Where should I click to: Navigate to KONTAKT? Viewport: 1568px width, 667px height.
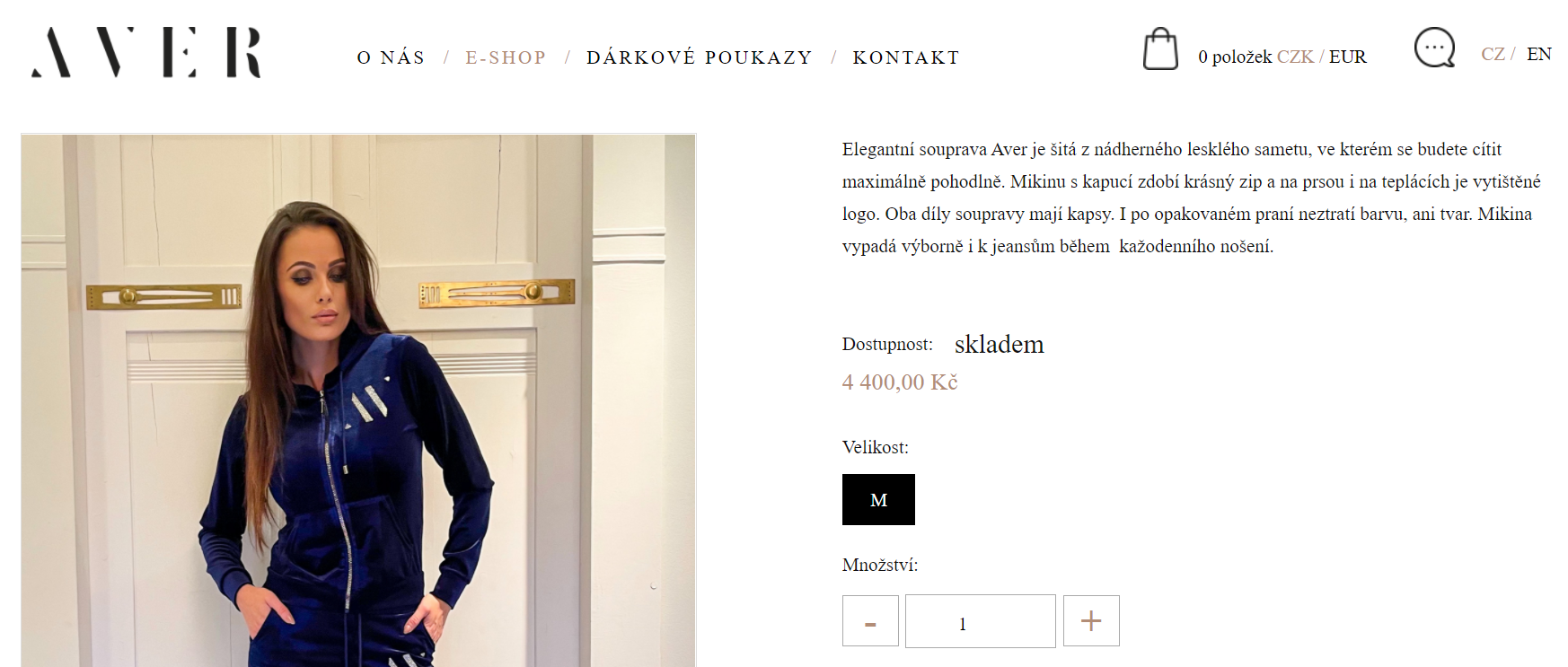[x=906, y=57]
